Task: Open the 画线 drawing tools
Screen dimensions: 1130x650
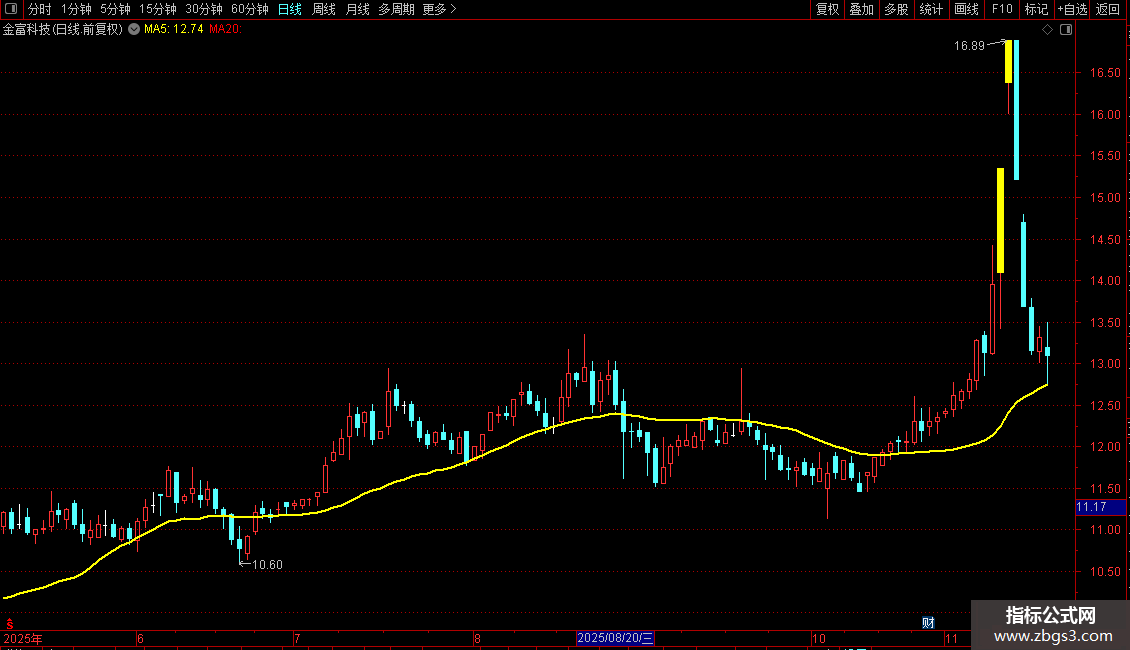Action: (x=966, y=9)
